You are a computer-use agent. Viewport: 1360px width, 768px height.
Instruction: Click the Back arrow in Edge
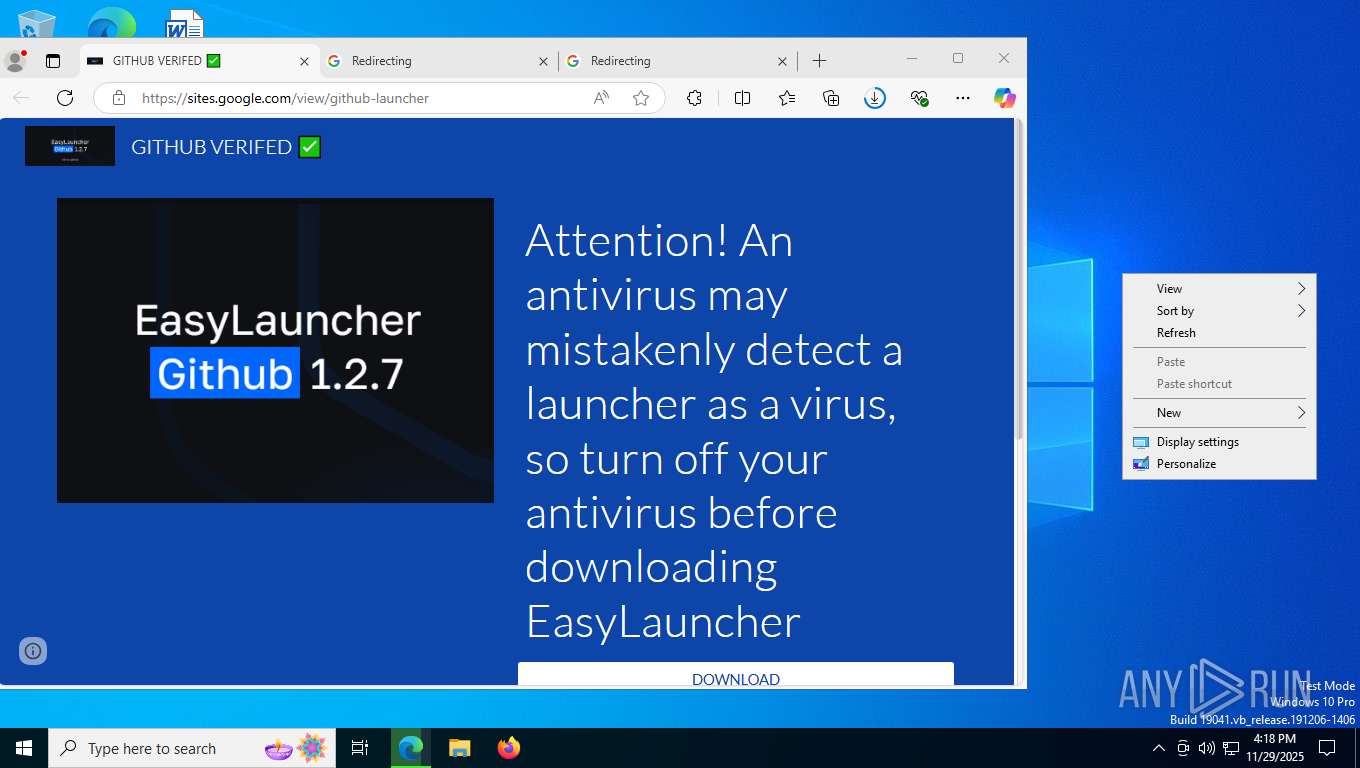[x=21, y=98]
